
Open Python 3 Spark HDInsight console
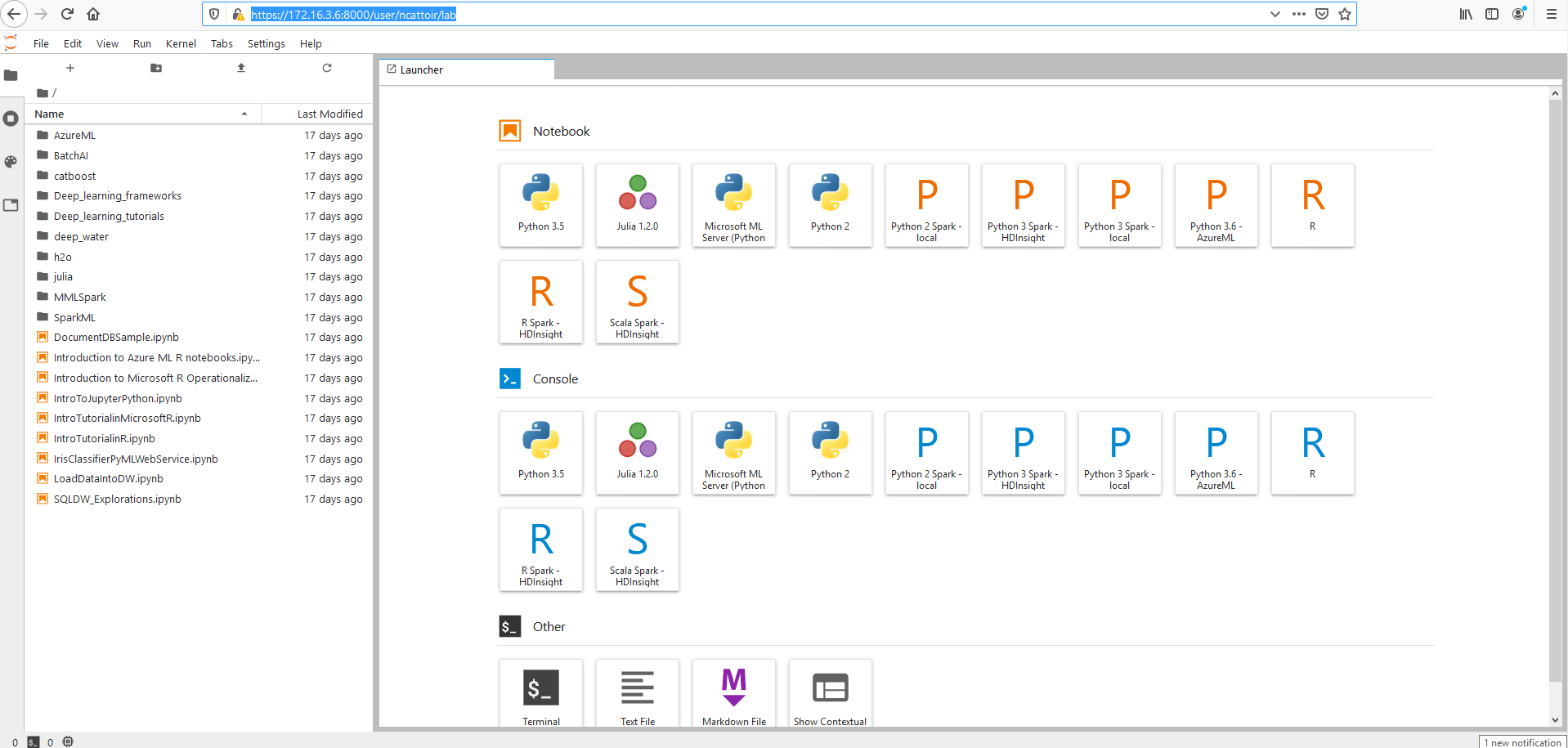[x=1023, y=453]
